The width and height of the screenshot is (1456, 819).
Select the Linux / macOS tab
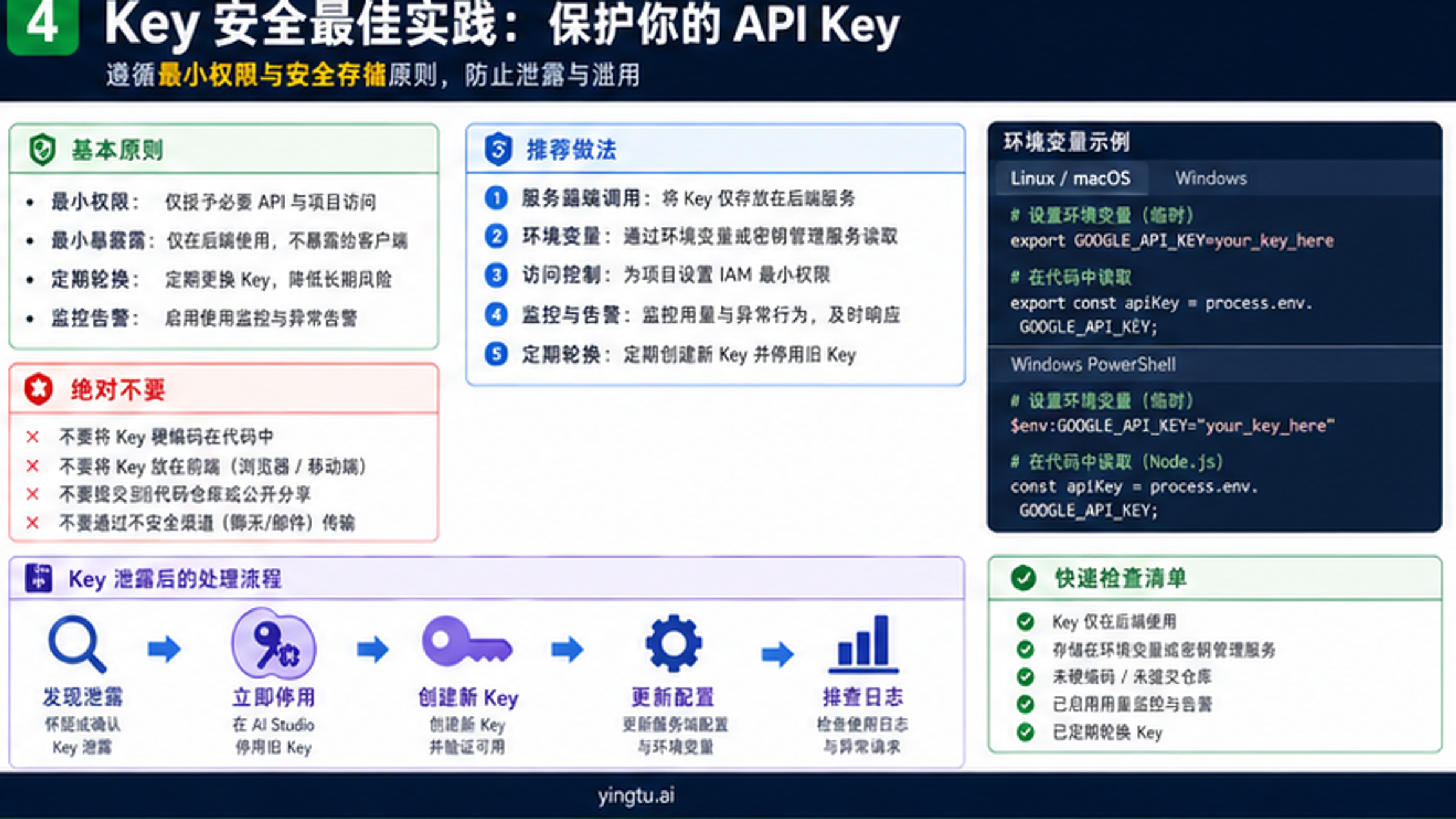pos(1071,179)
